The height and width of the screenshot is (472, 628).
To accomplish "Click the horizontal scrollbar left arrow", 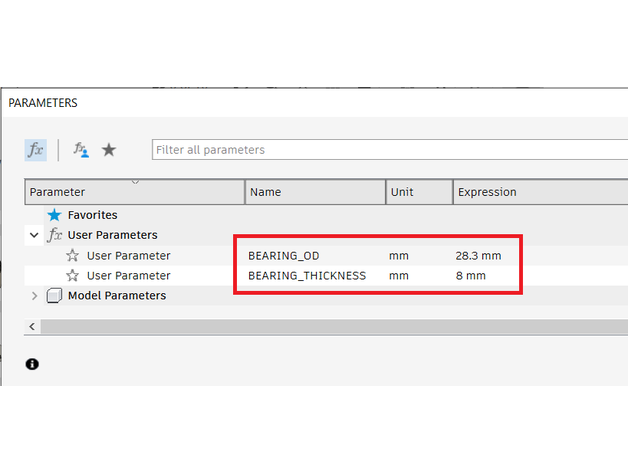I will (33, 327).
